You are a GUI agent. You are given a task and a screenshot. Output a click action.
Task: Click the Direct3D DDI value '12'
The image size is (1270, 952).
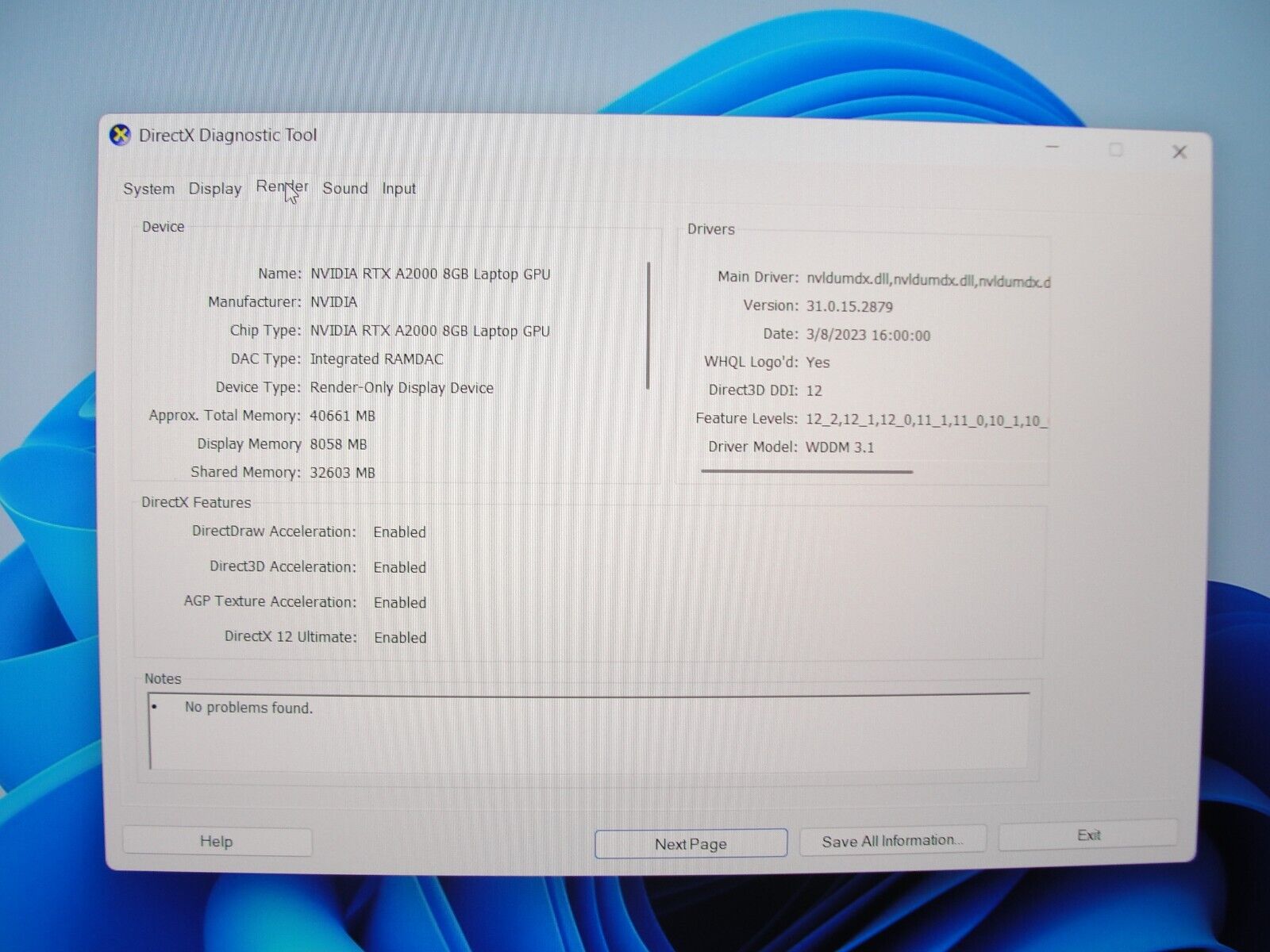click(814, 391)
